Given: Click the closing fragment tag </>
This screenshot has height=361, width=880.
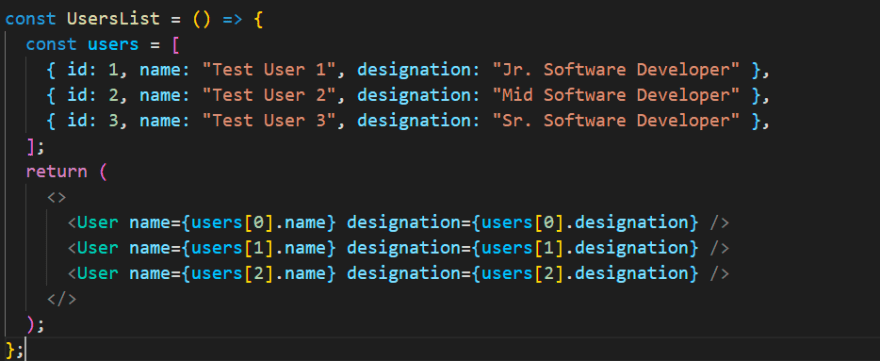Looking at the screenshot, I should click(62, 299).
